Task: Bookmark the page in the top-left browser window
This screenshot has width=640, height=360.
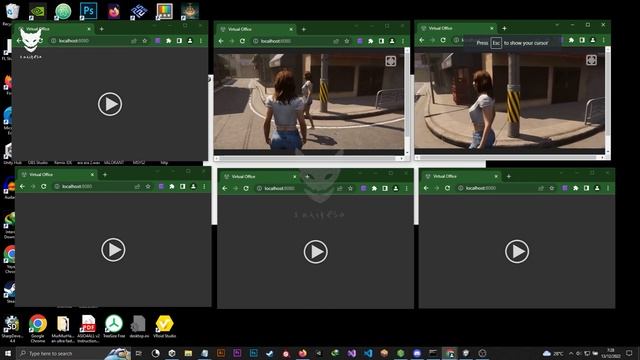Action: pyautogui.click(x=144, y=41)
